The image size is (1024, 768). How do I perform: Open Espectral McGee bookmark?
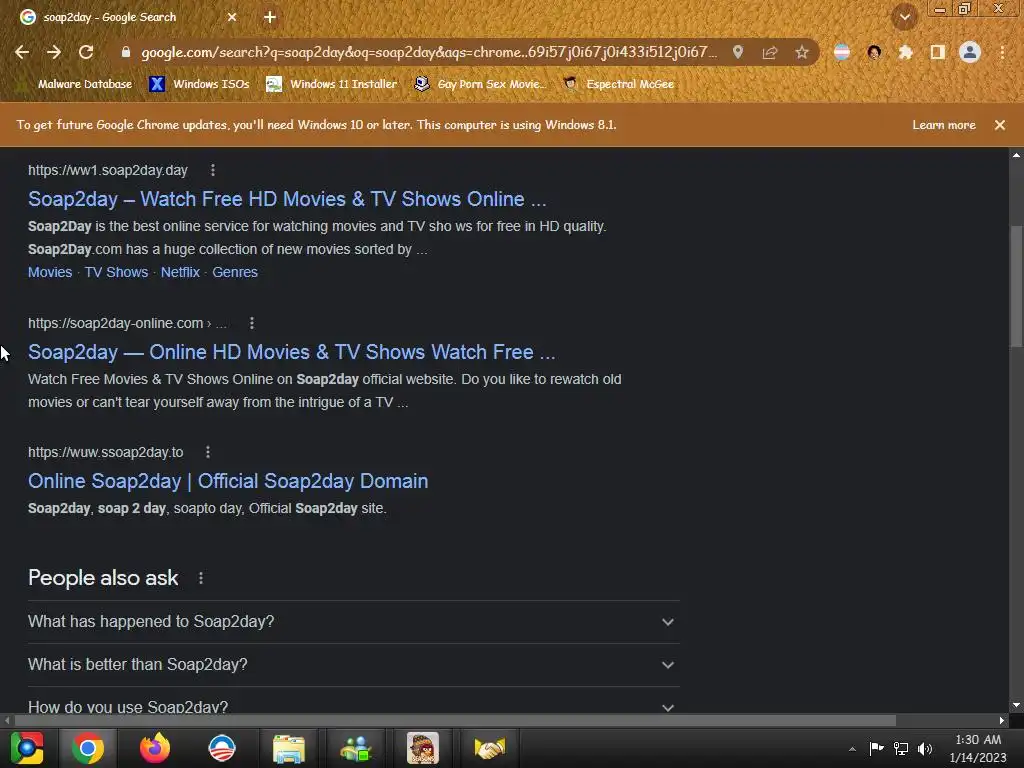618,84
